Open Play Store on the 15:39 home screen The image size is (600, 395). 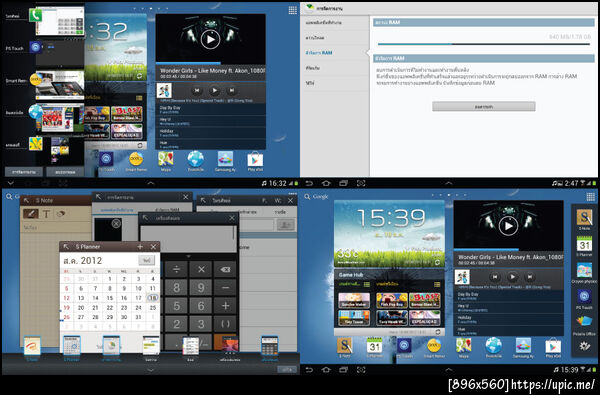click(x=553, y=346)
